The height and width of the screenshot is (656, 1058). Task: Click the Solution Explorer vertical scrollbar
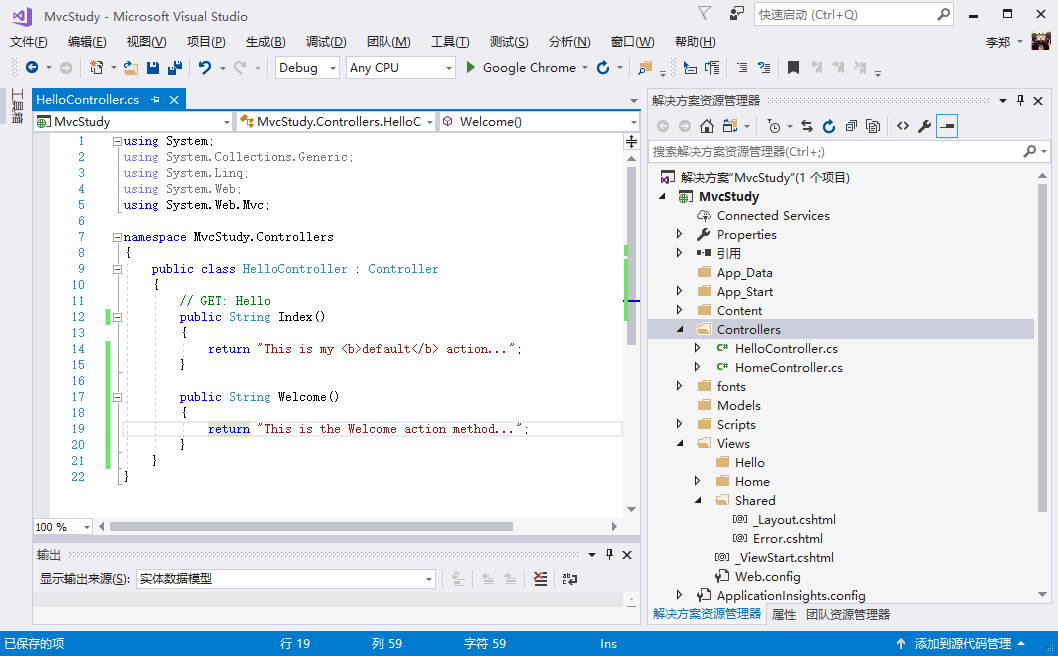click(x=1042, y=348)
